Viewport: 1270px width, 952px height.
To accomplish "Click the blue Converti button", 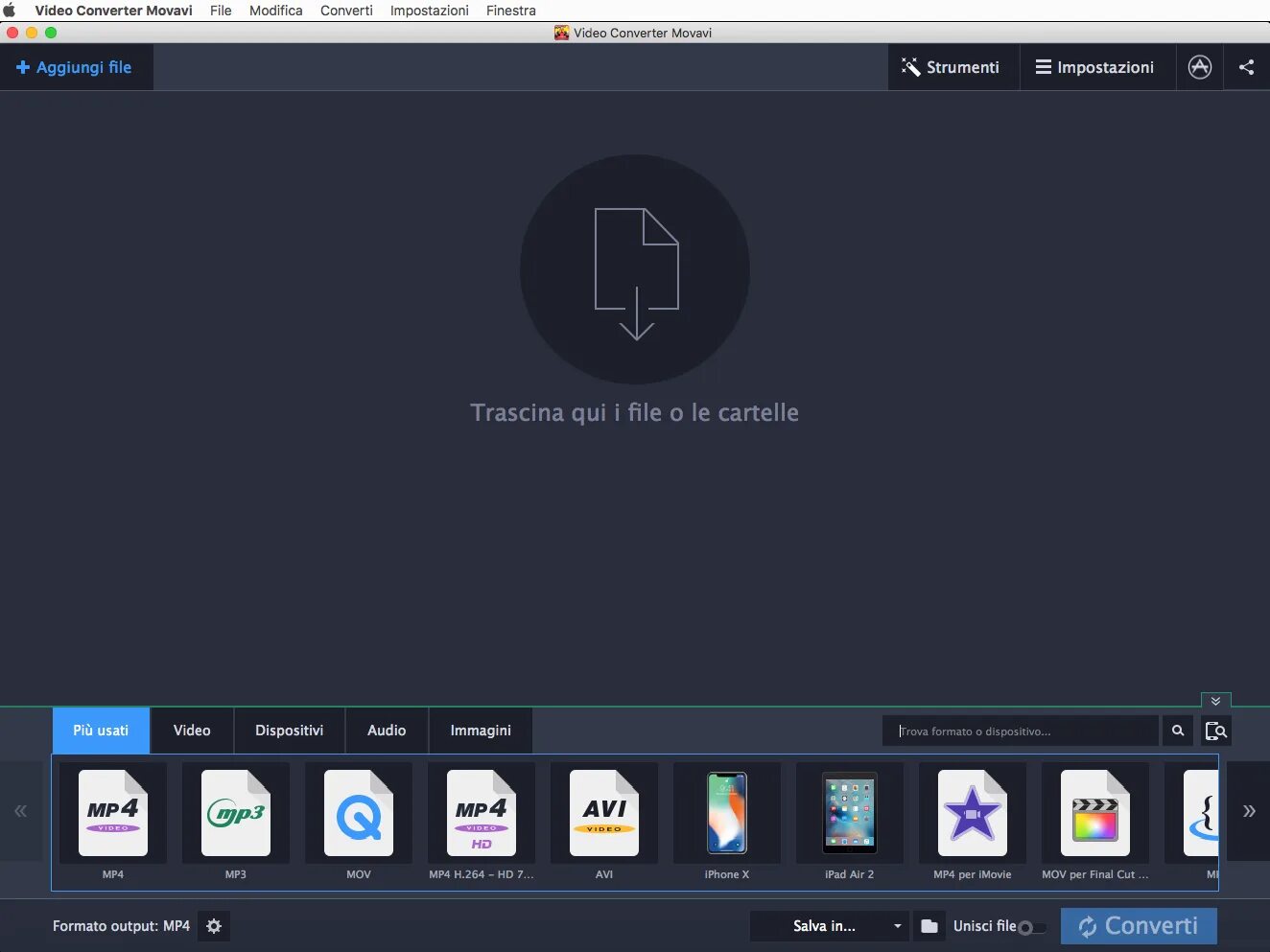I will click(x=1139, y=926).
